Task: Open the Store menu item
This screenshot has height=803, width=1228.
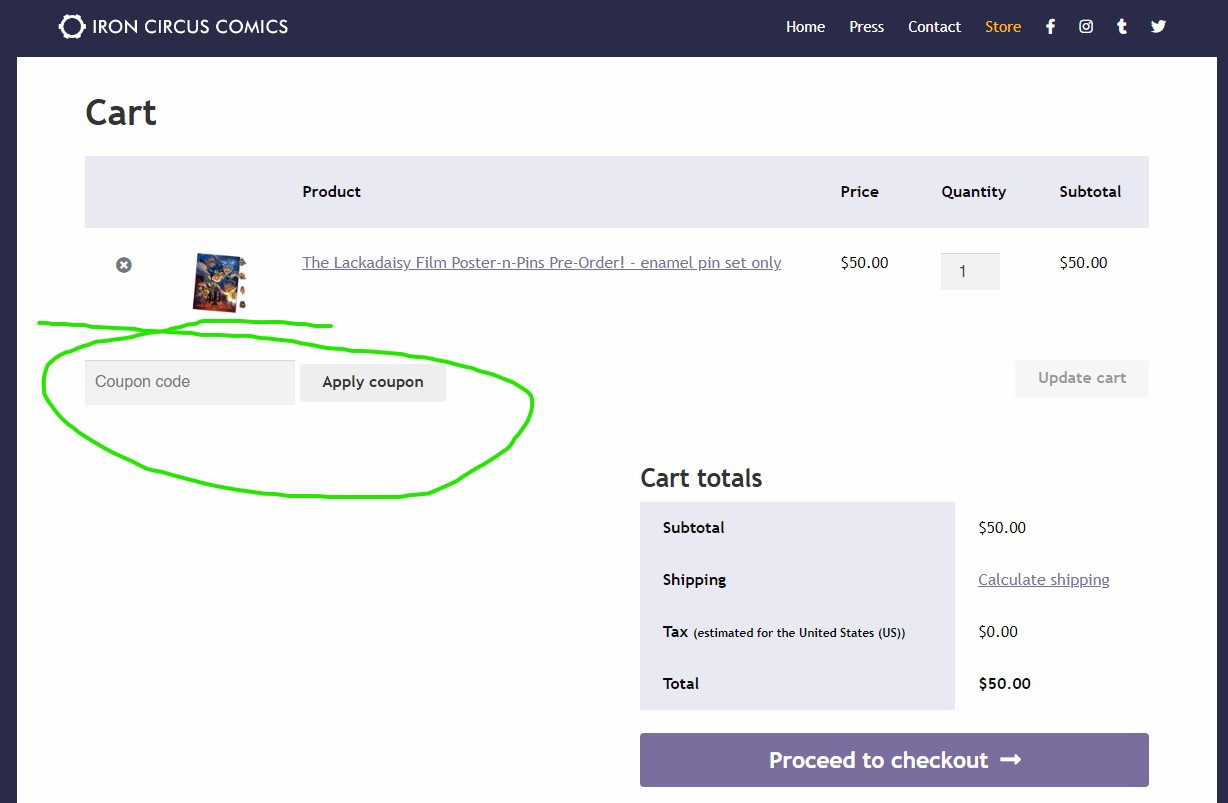Action: pyautogui.click(x=1003, y=27)
